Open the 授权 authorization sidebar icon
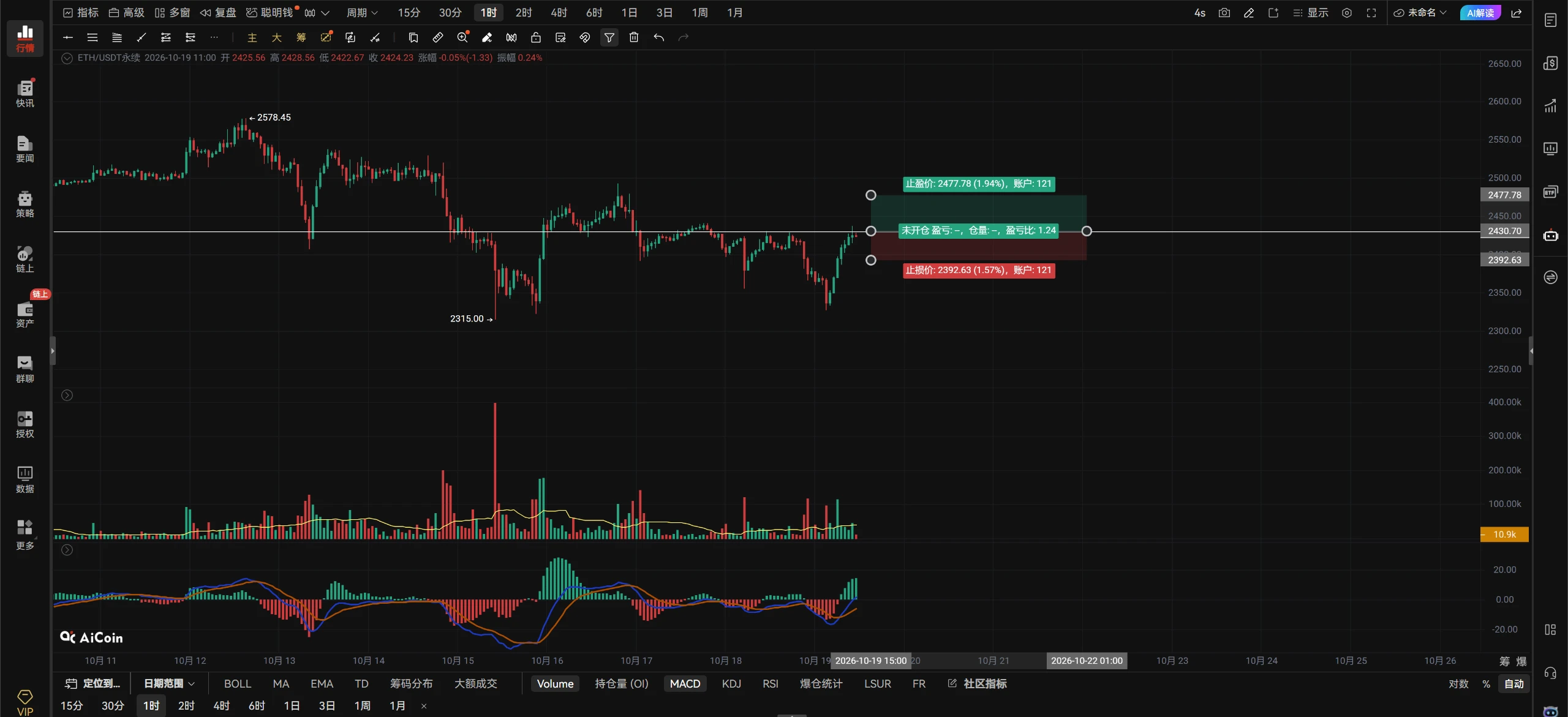The image size is (1568, 717). point(24,424)
